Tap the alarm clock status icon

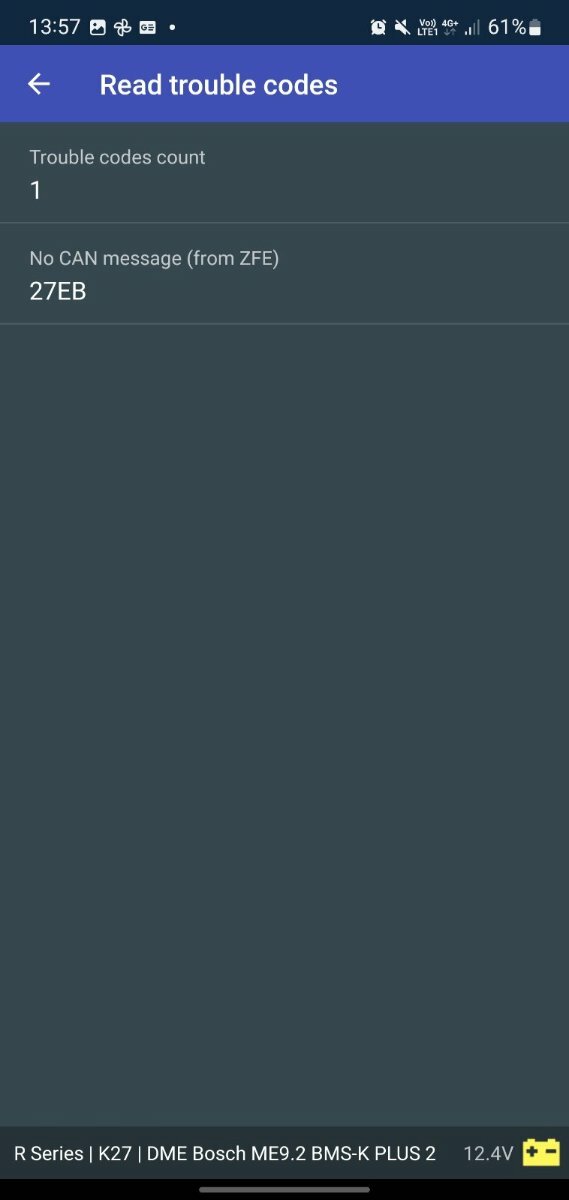tap(378, 27)
